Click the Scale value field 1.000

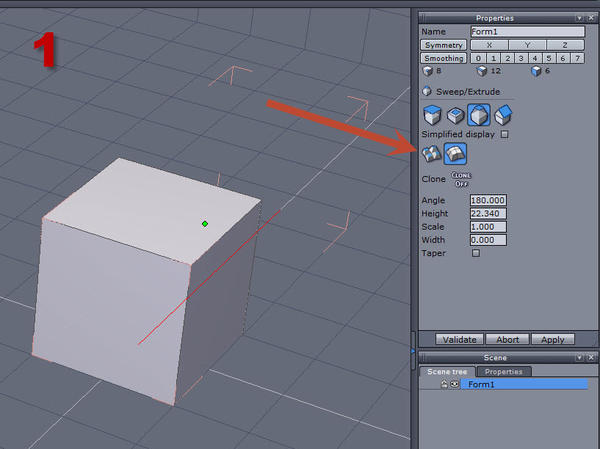pos(488,227)
